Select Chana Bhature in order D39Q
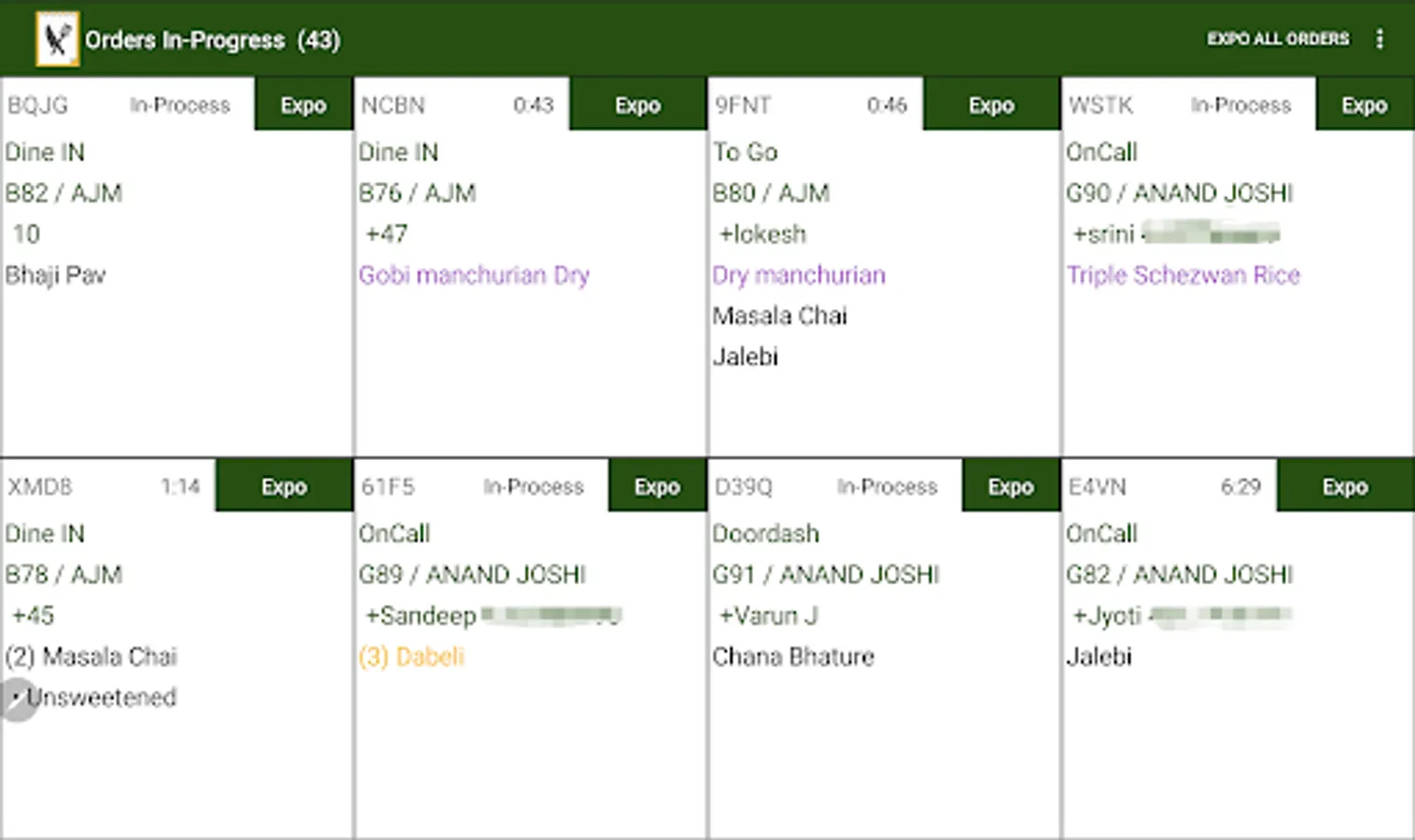Viewport: 1415px width, 840px height. [793, 657]
